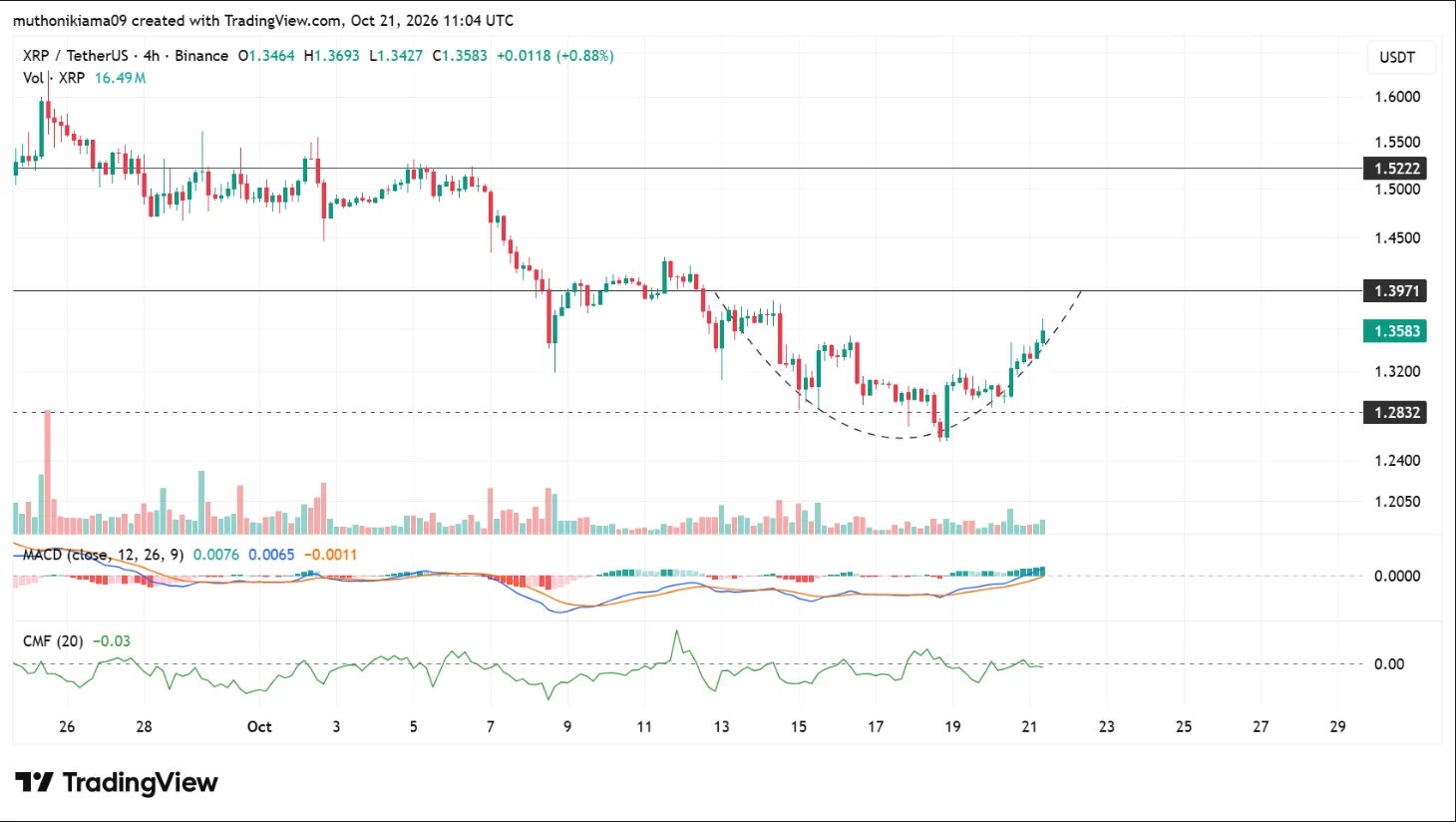Click the TradingView logo
The image size is (1456, 822).
click(117, 783)
